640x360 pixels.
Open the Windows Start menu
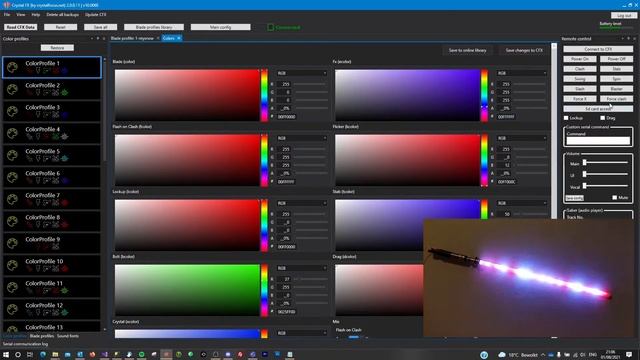point(6,355)
